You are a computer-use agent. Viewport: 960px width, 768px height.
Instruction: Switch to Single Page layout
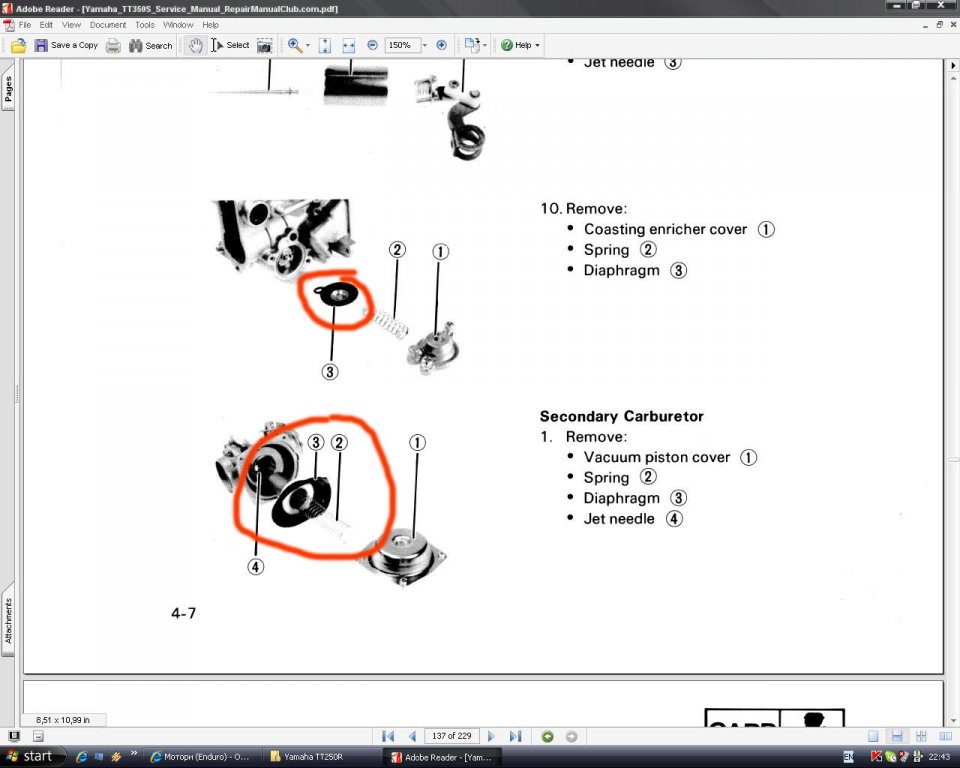(x=873, y=736)
